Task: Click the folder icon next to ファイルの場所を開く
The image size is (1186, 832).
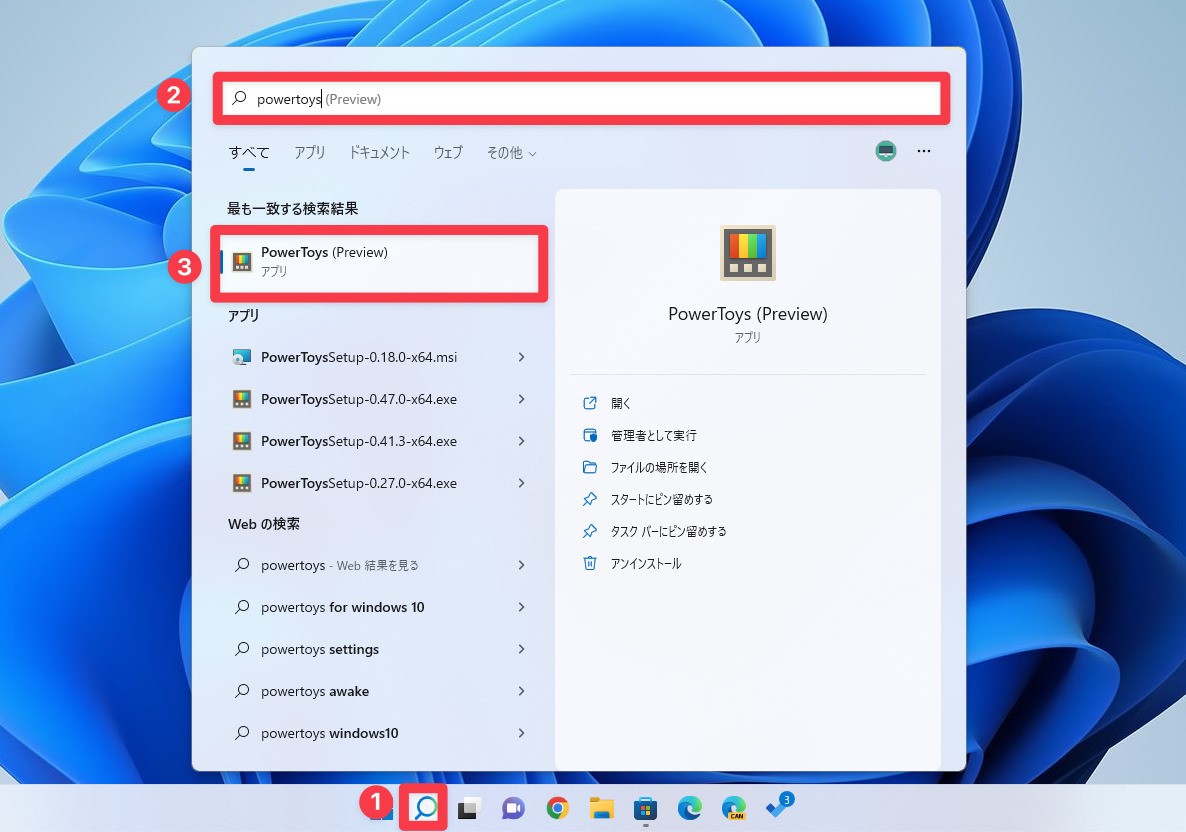Action: tap(590, 467)
